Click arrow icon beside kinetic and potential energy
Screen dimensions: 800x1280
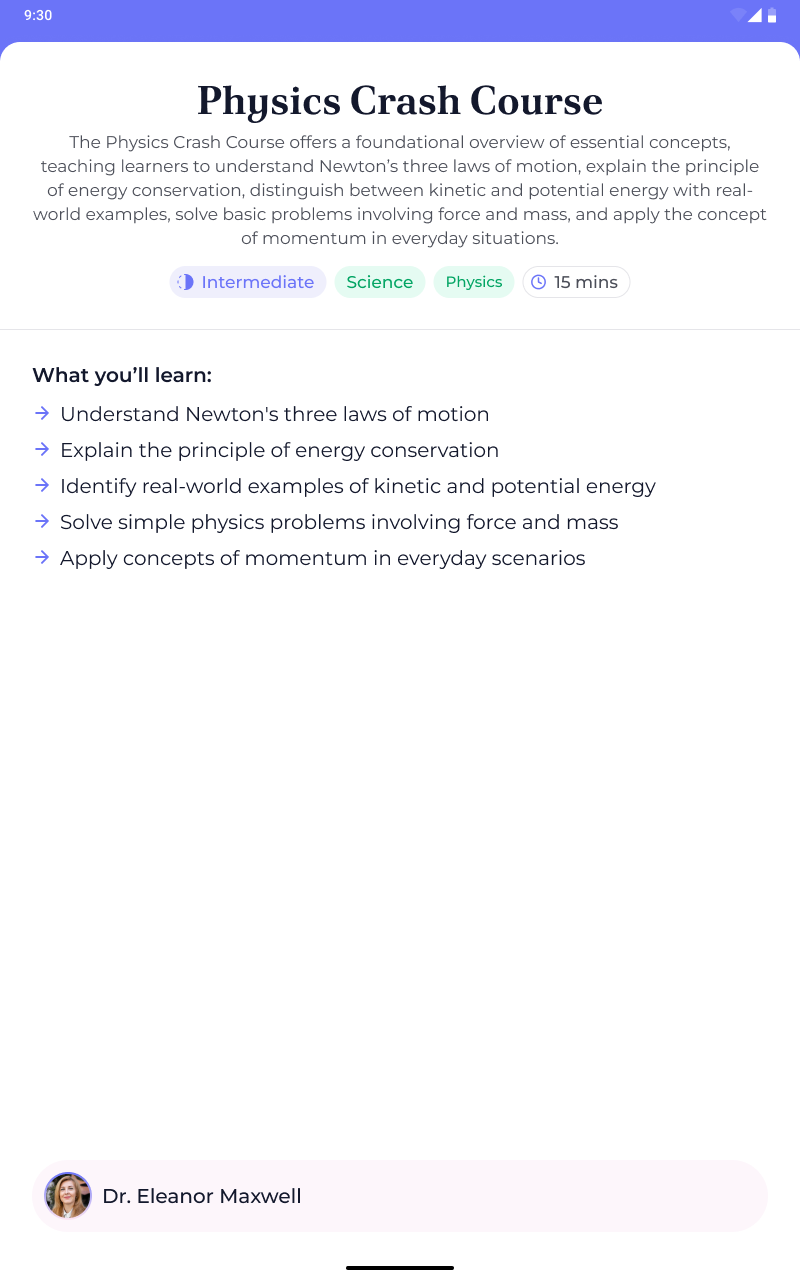coord(42,485)
